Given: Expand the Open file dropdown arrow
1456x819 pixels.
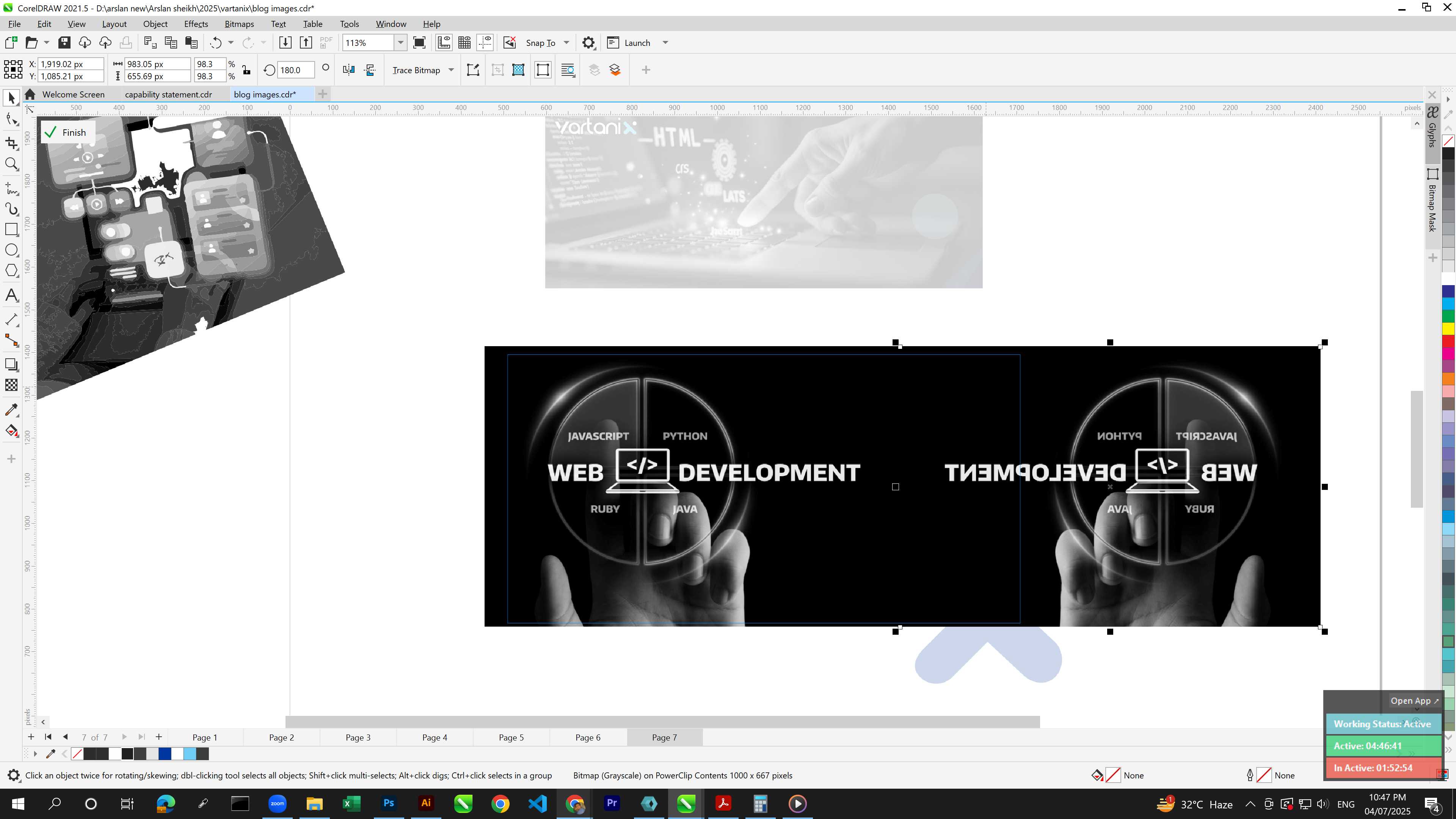Looking at the screenshot, I should (x=46, y=43).
